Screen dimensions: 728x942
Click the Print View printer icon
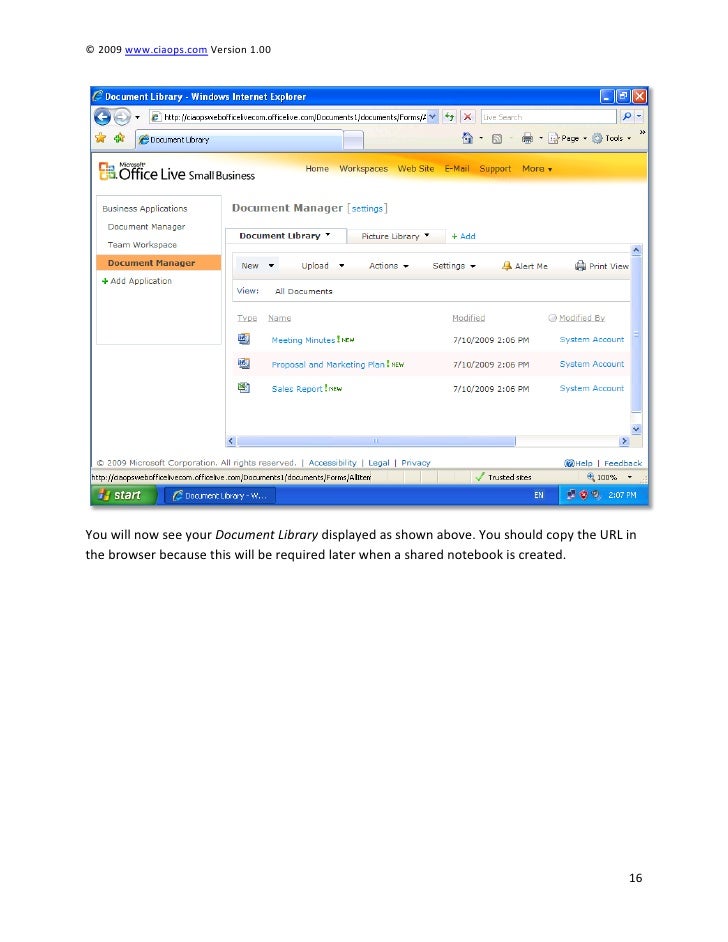tap(580, 266)
